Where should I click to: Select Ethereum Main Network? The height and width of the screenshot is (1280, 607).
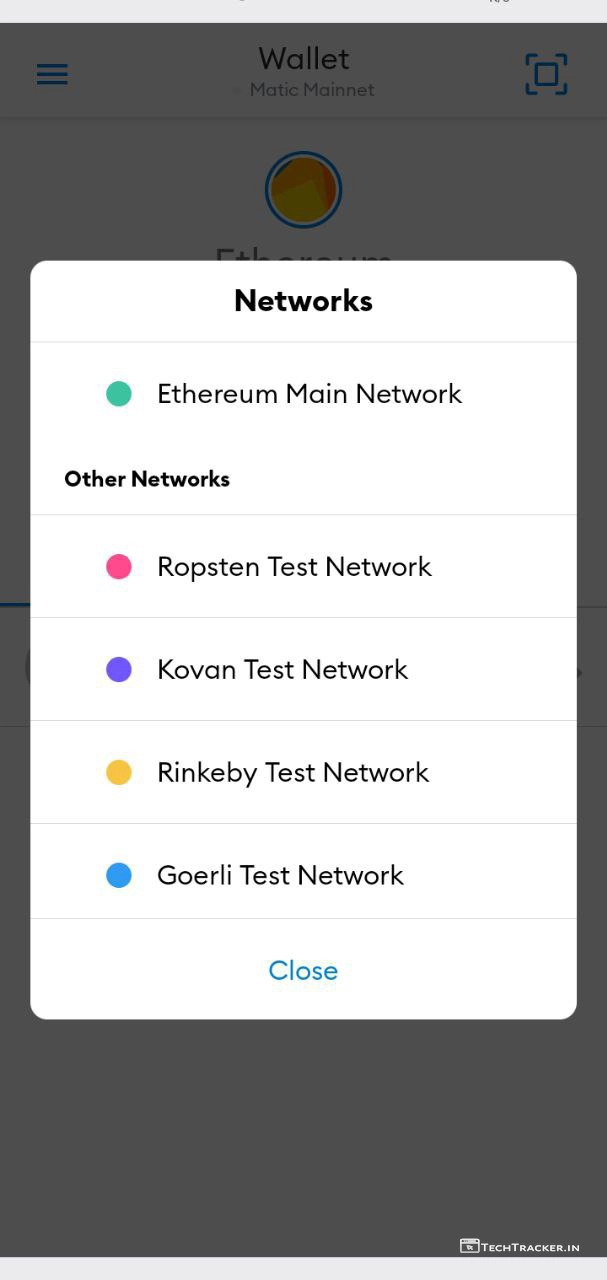pyautogui.click(x=309, y=394)
